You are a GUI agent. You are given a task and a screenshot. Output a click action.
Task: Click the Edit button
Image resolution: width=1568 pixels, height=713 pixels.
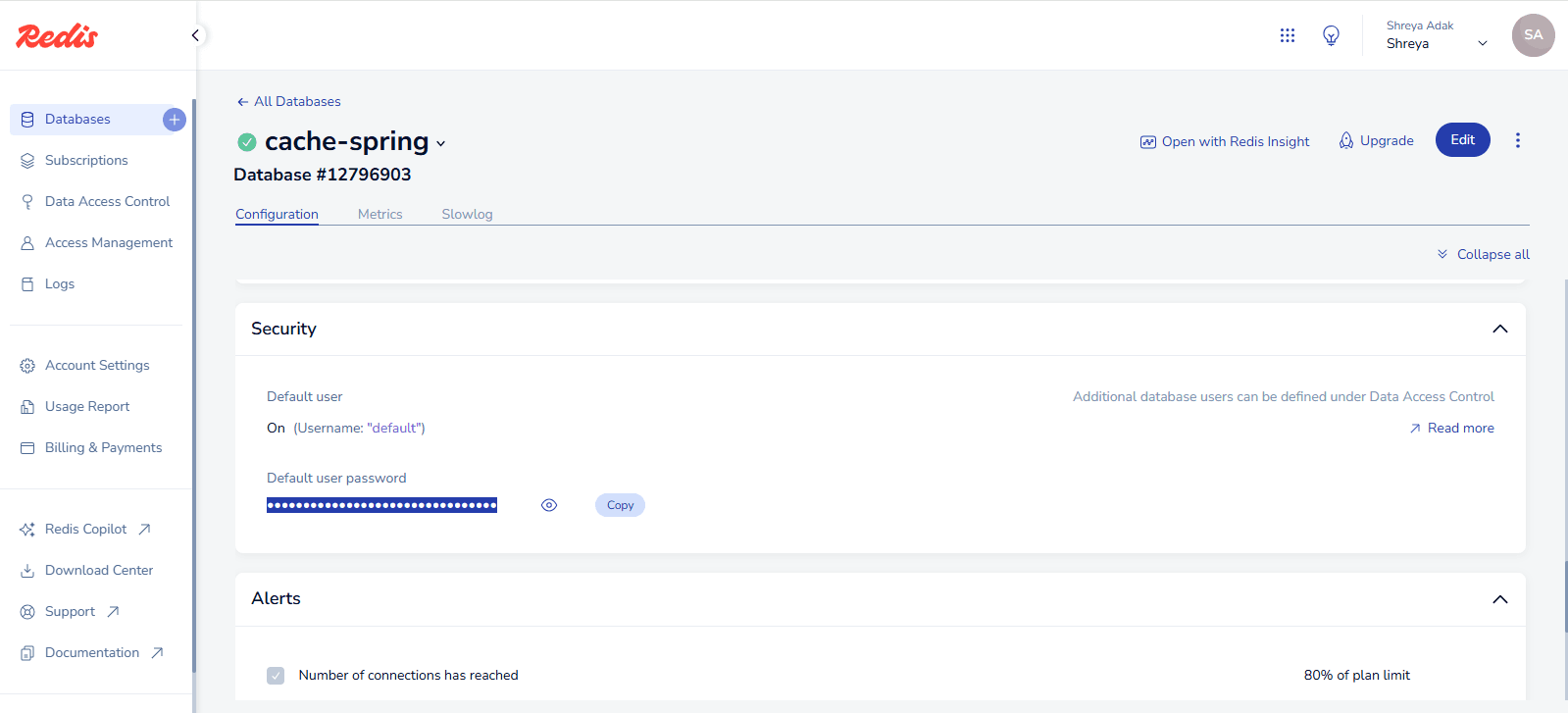click(x=1462, y=139)
